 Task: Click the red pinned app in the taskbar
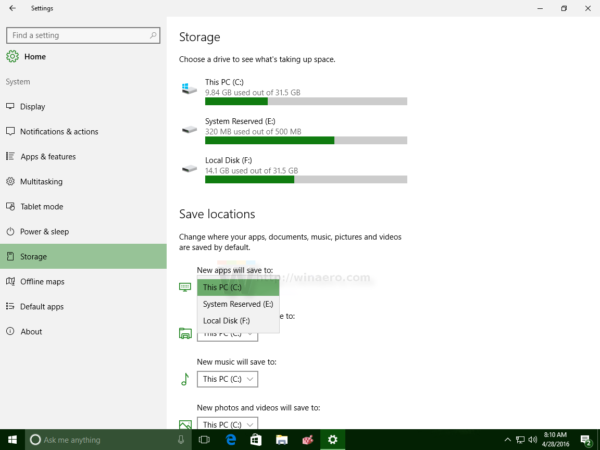(307, 440)
